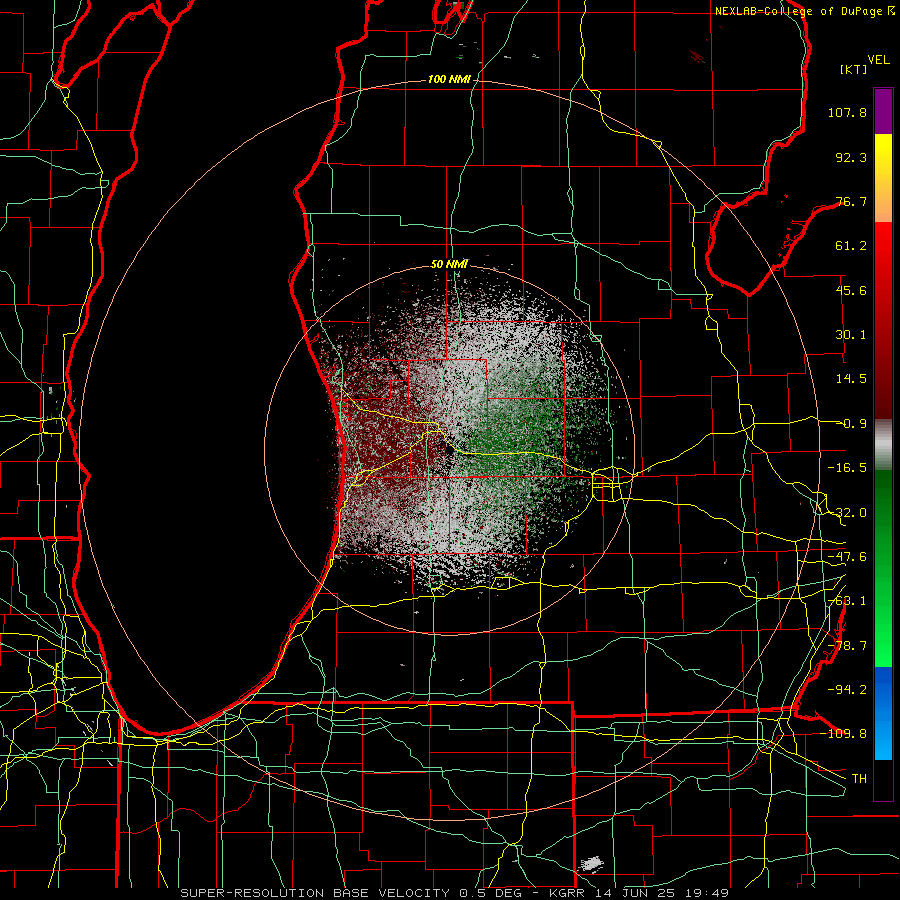Select the Super-Resolution Base Velocity caption
The width and height of the screenshot is (900, 900).
455,893
